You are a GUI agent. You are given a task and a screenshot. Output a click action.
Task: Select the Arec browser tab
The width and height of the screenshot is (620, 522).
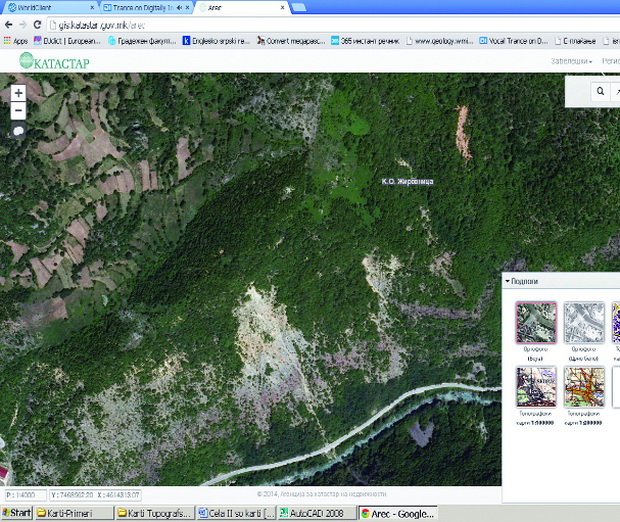click(x=241, y=8)
